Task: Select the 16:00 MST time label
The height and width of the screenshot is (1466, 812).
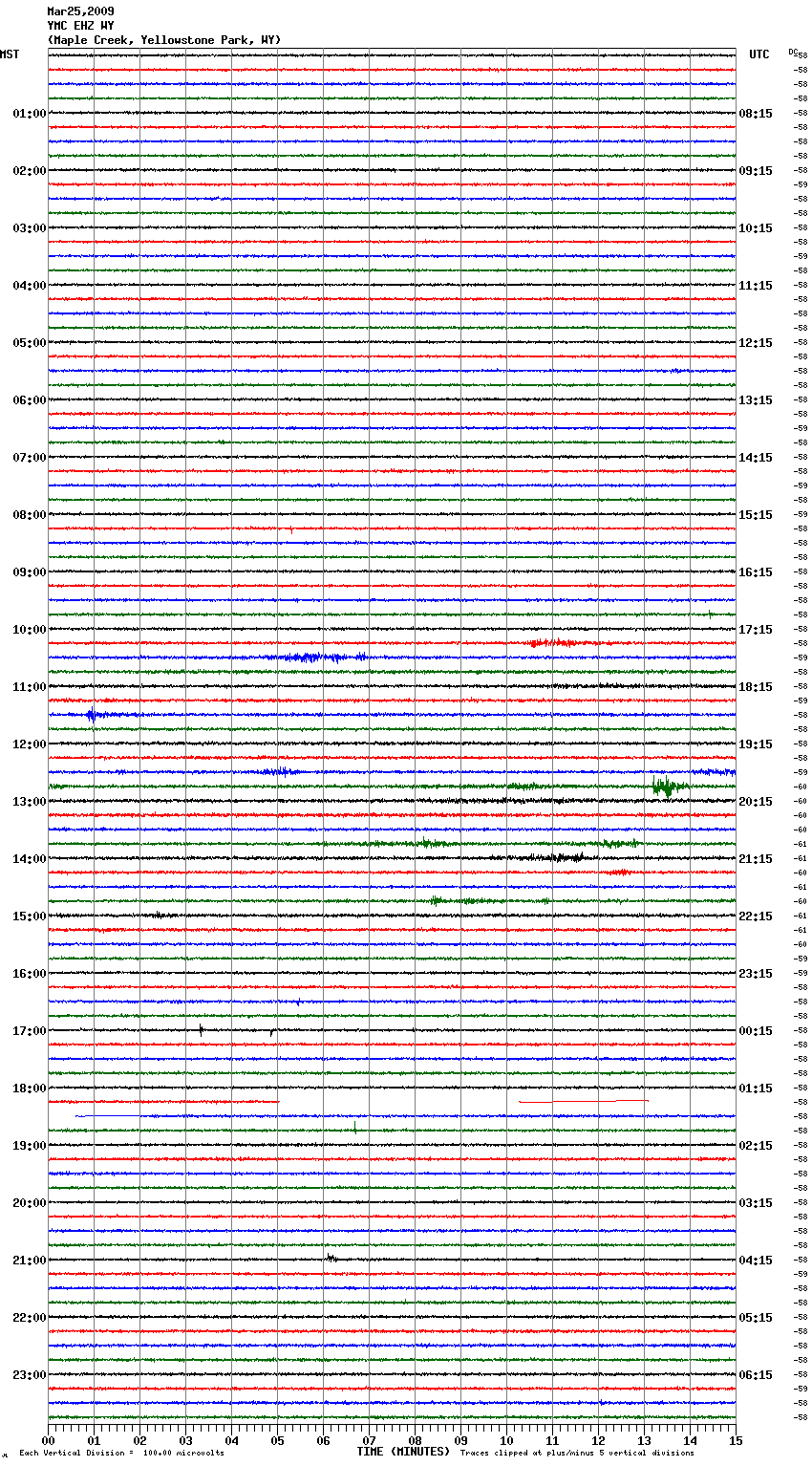Action: click(x=30, y=974)
